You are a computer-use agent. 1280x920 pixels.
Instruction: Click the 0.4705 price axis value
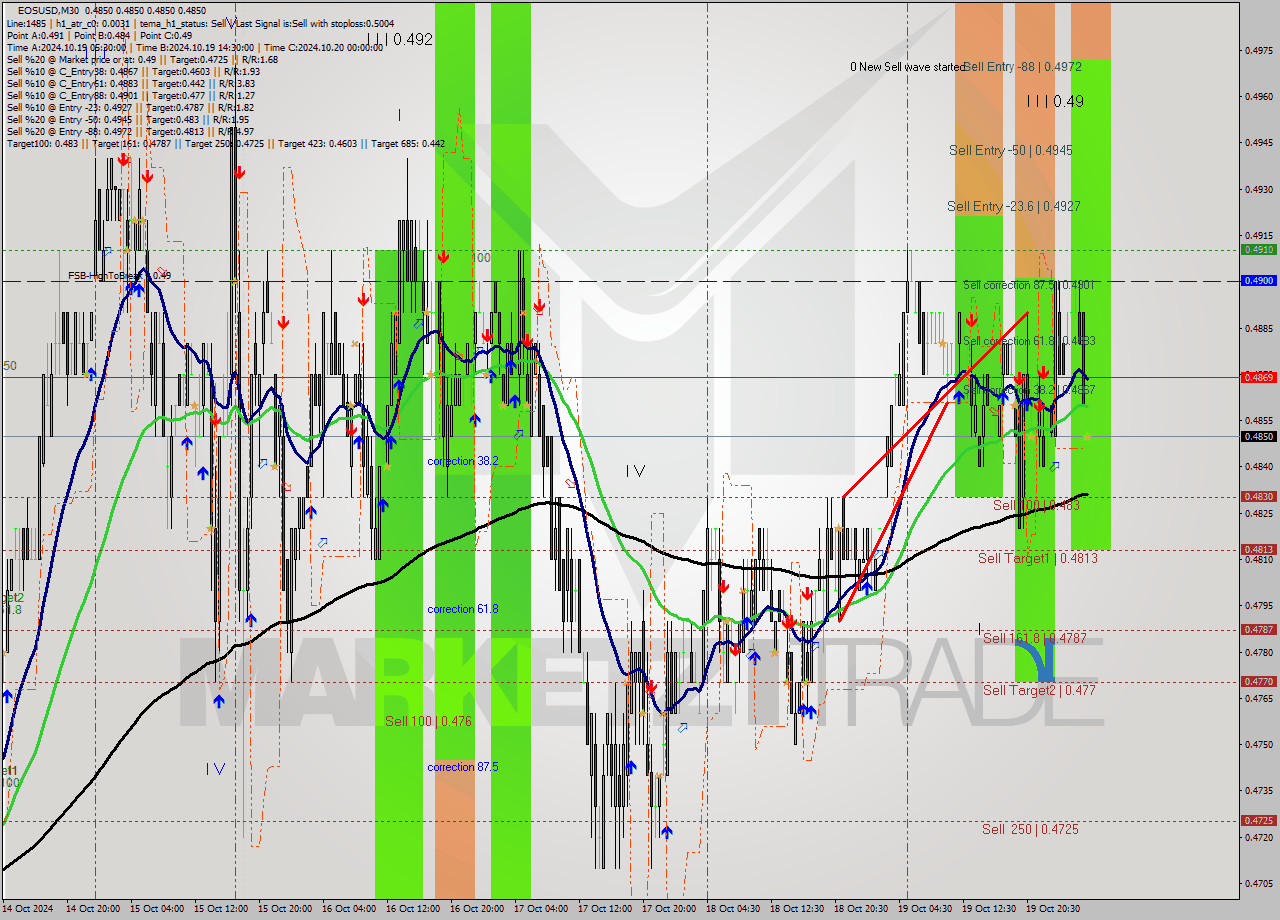(x=1258, y=883)
